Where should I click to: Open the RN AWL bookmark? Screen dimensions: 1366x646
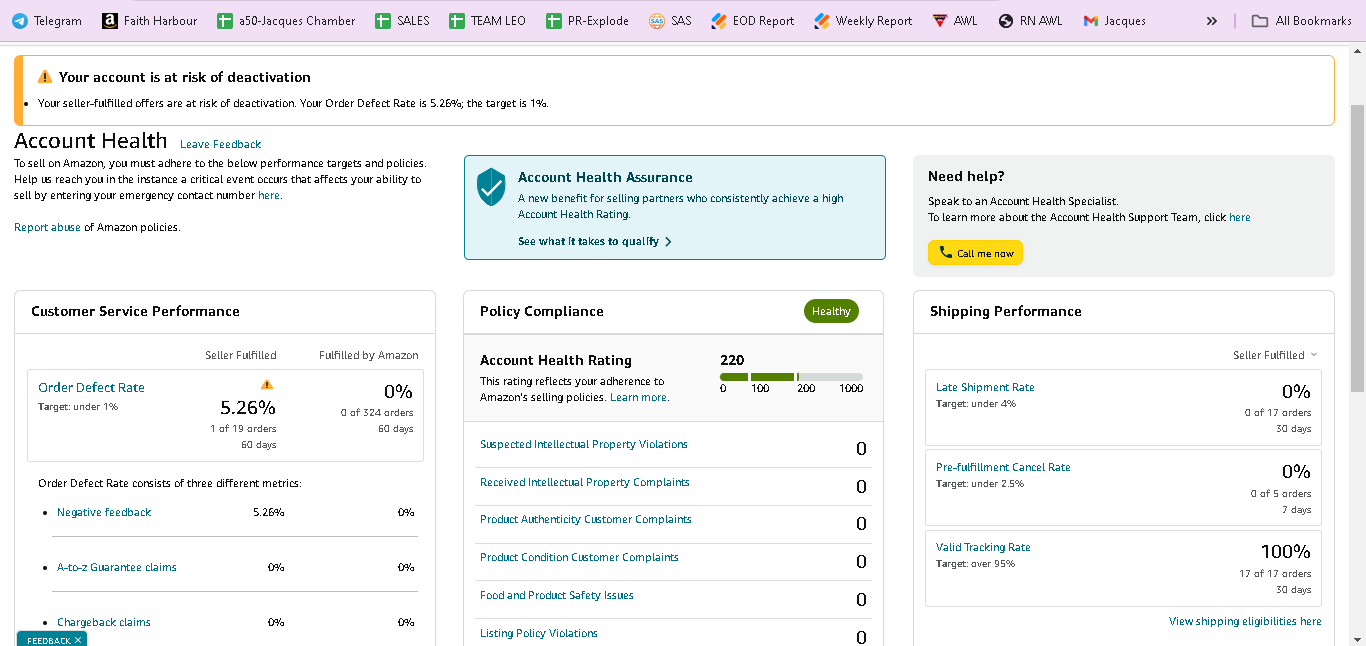click(1030, 20)
